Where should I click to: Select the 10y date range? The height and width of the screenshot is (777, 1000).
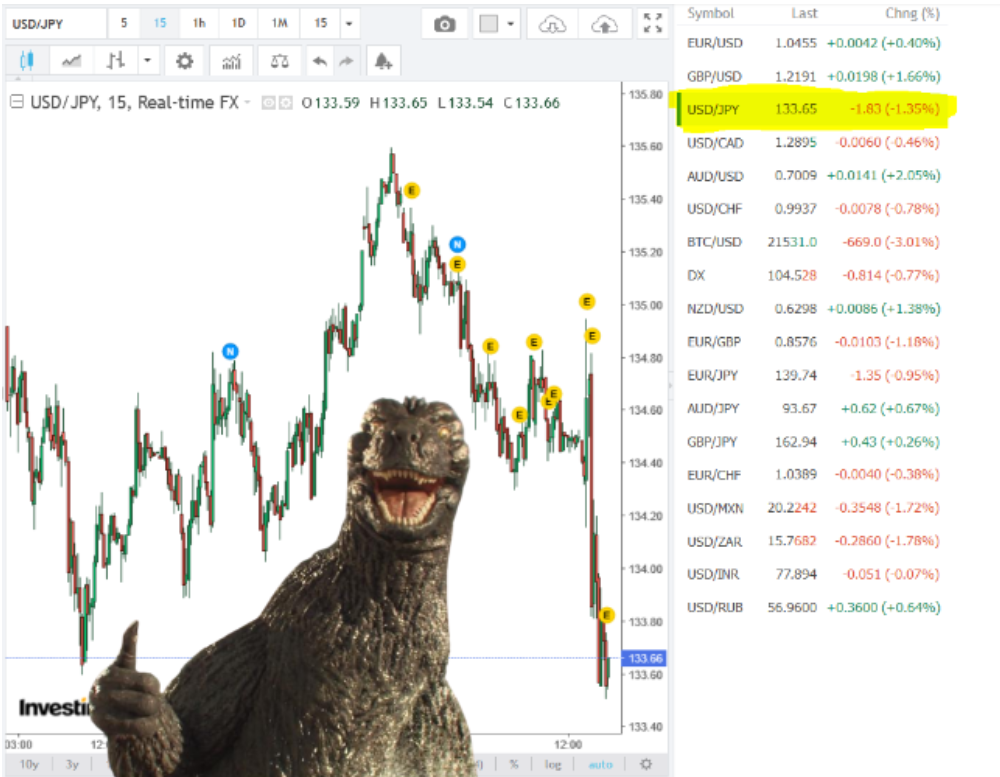click(29, 764)
